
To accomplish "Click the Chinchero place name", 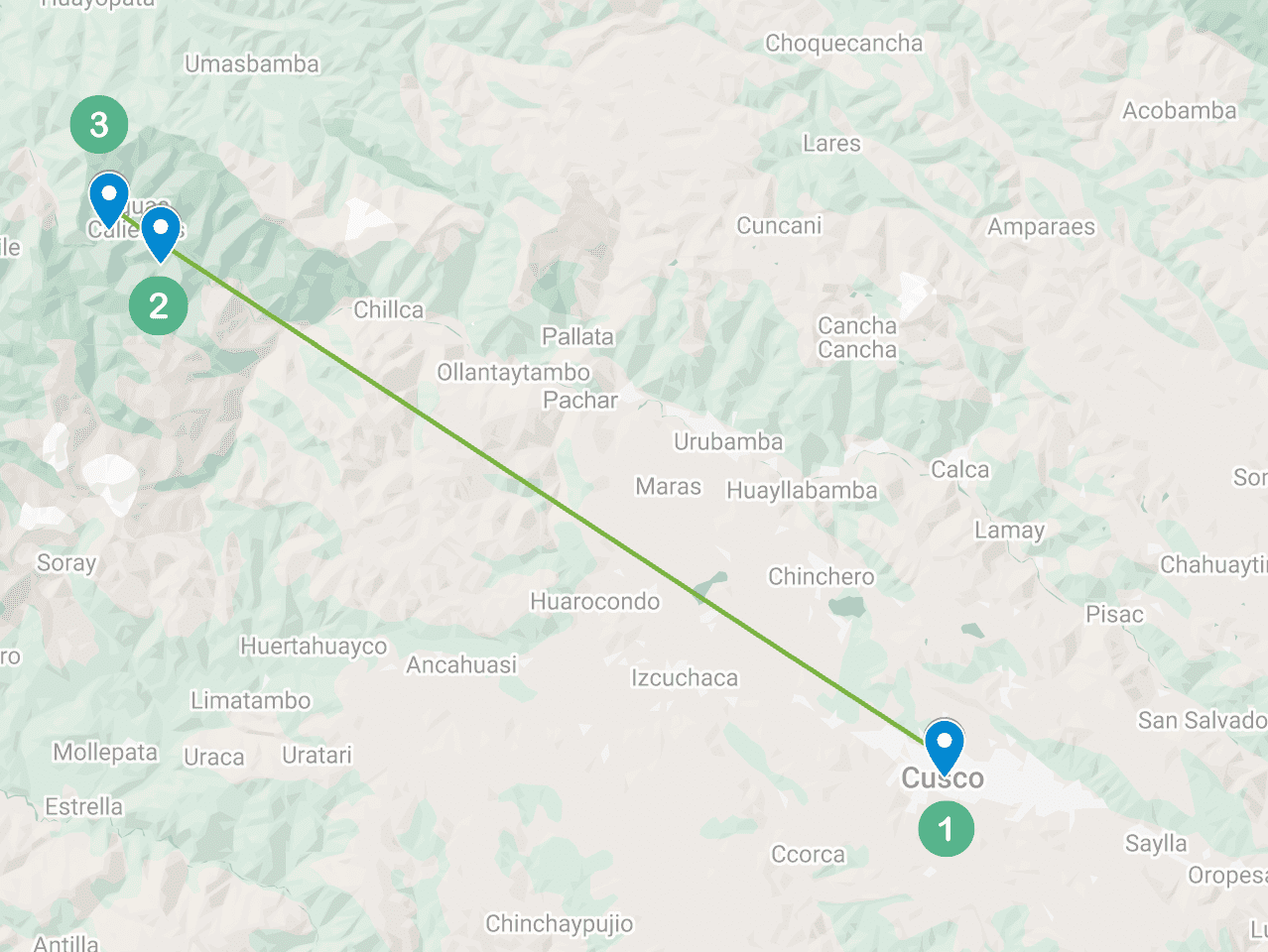I will coord(822,576).
